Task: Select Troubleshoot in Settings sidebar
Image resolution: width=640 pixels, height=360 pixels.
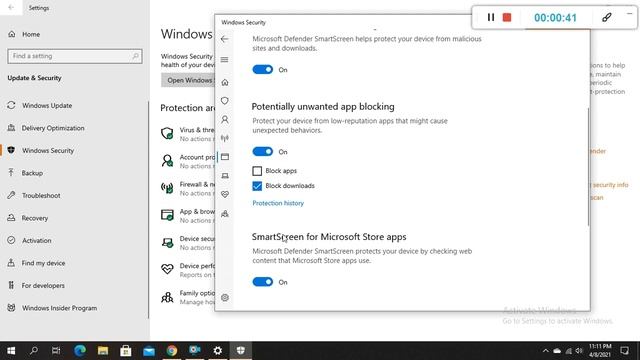Action: click(x=74, y=195)
